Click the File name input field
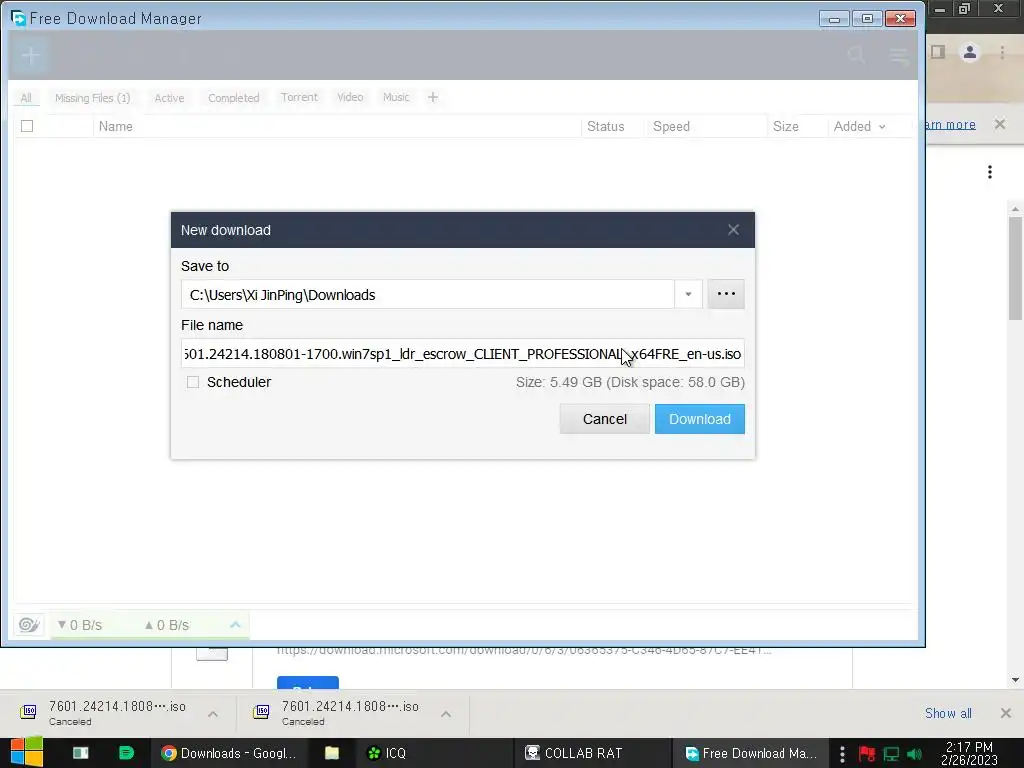Screen dimensions: 1024x768 pyautogui.click(x=463, y=354)
